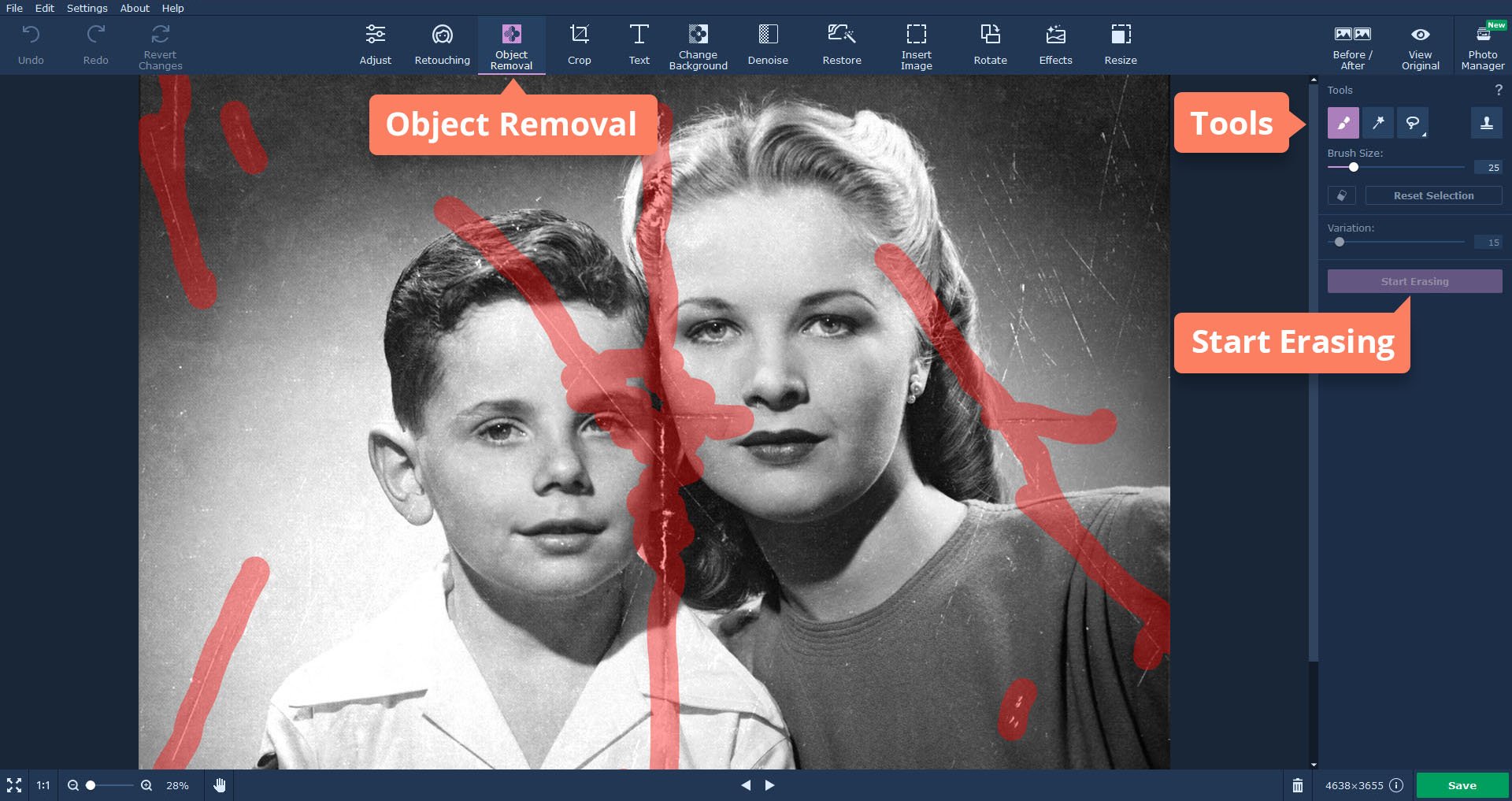Image resolution: width=1512 pixels, height=801 pixels.
Task: Click the fit-to-screen icon
Action: point(14,785)
